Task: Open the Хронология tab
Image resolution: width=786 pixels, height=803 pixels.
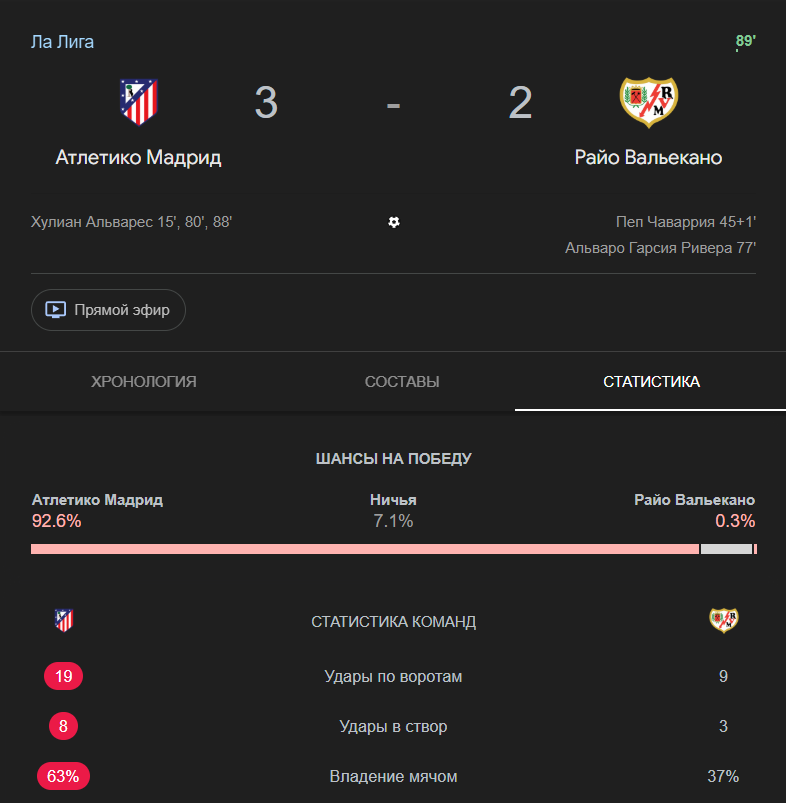Action: pos(144,382)
